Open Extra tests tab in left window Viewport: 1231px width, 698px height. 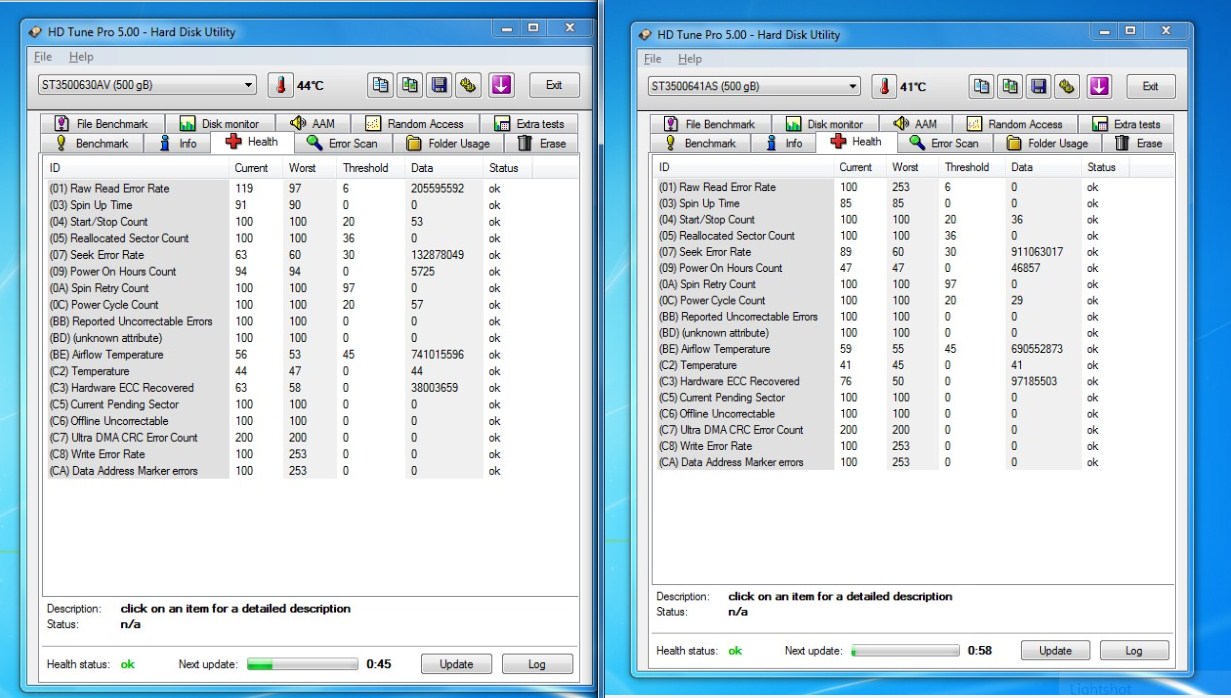pos(529,124)
